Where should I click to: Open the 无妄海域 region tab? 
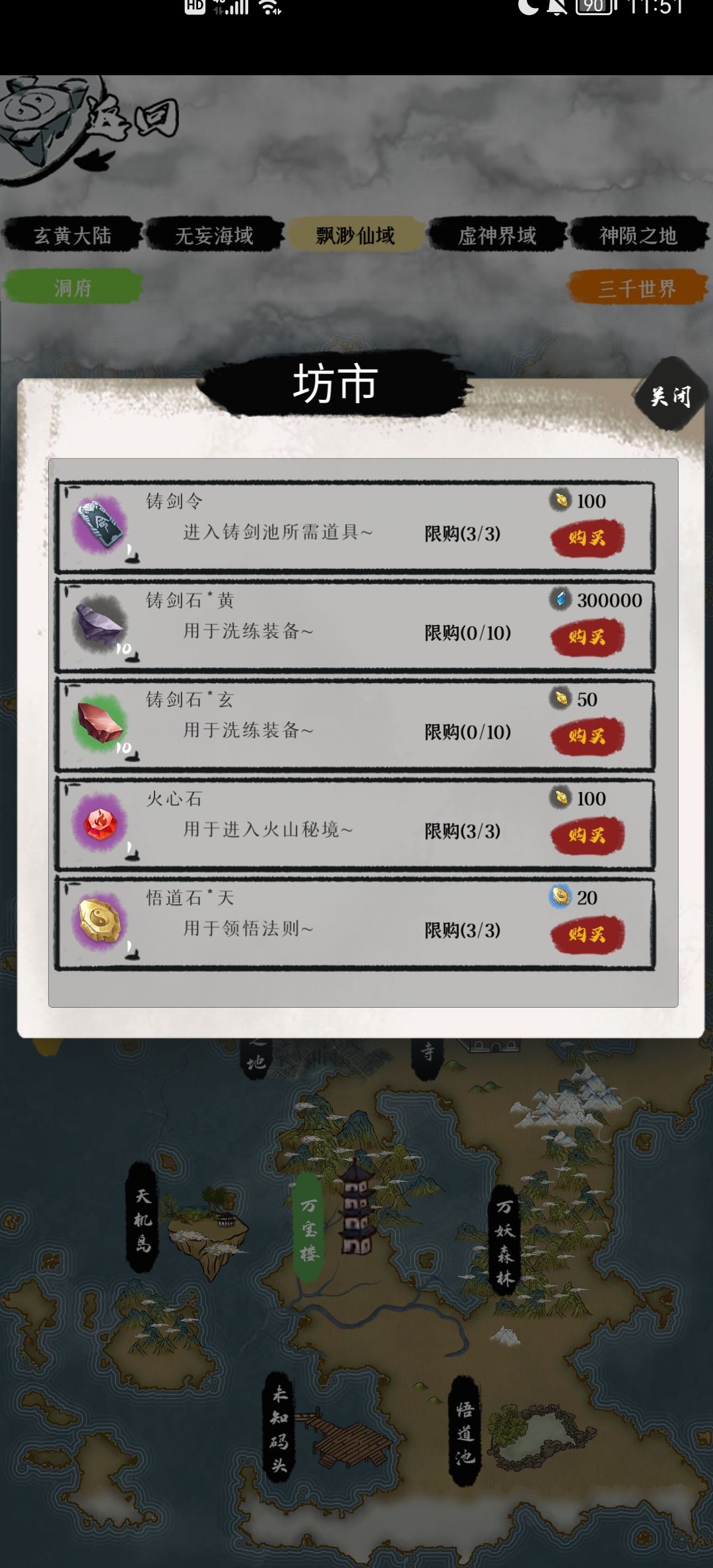(214, 235)
